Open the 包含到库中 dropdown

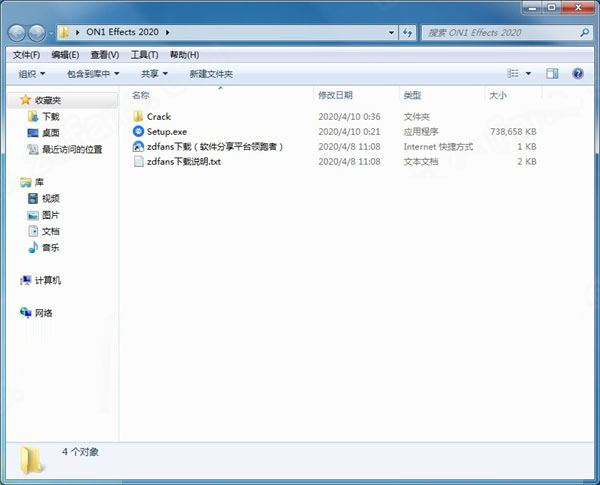93,73
